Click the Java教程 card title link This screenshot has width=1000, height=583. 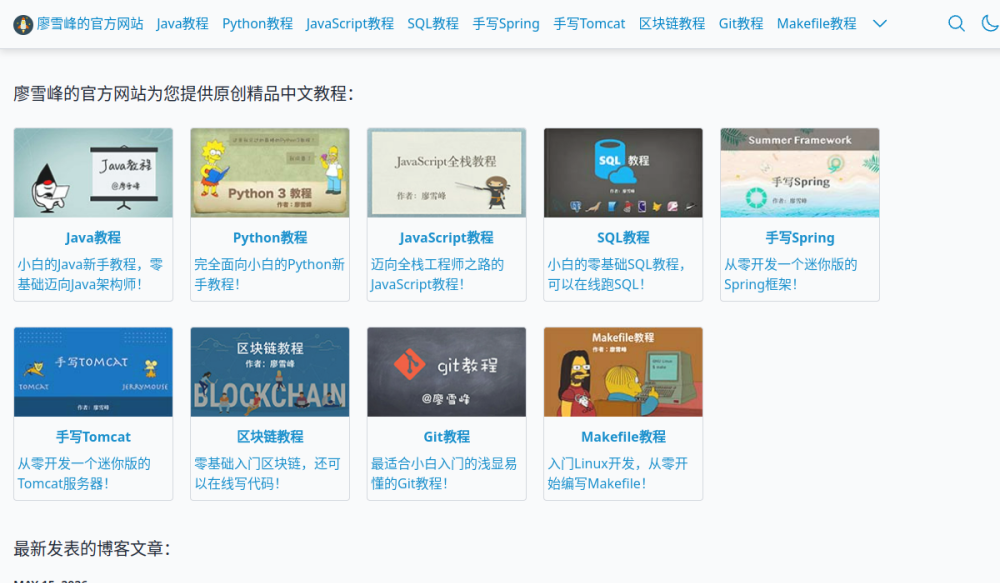(x=93, y=238)
